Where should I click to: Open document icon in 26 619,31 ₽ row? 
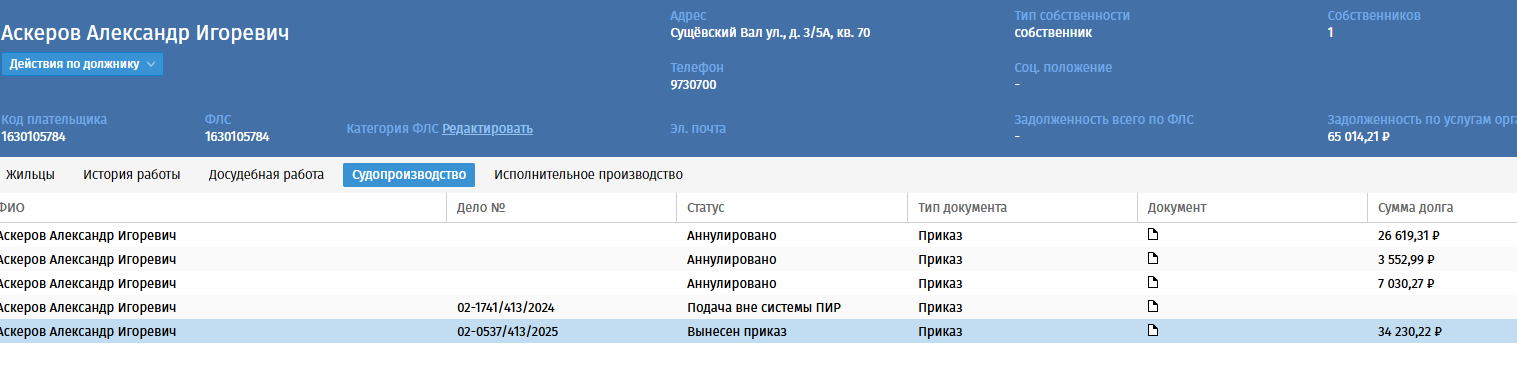click(x=1153, y=235)
